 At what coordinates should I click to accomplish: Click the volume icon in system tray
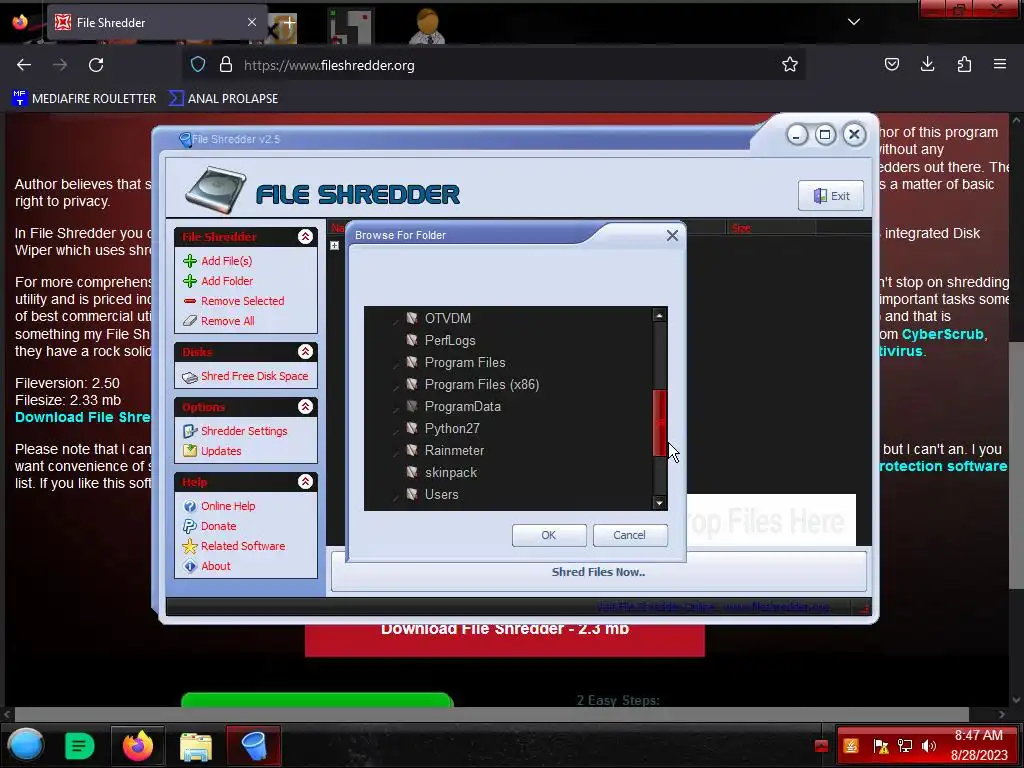[929, 746]
